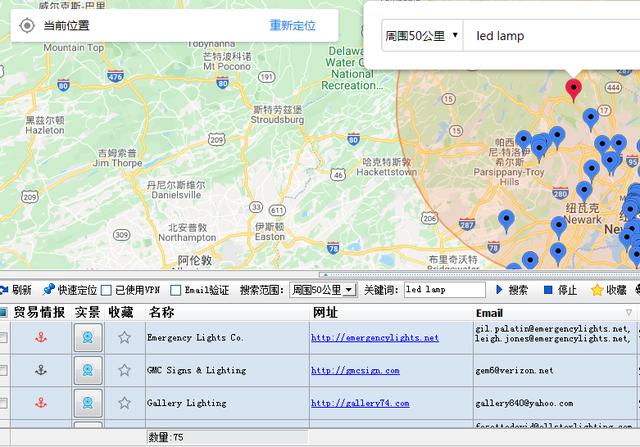The width and height of the screenshot is (640, 447).
Task: Click the 重新定位 relocate link
Action: tap(292, 25)
